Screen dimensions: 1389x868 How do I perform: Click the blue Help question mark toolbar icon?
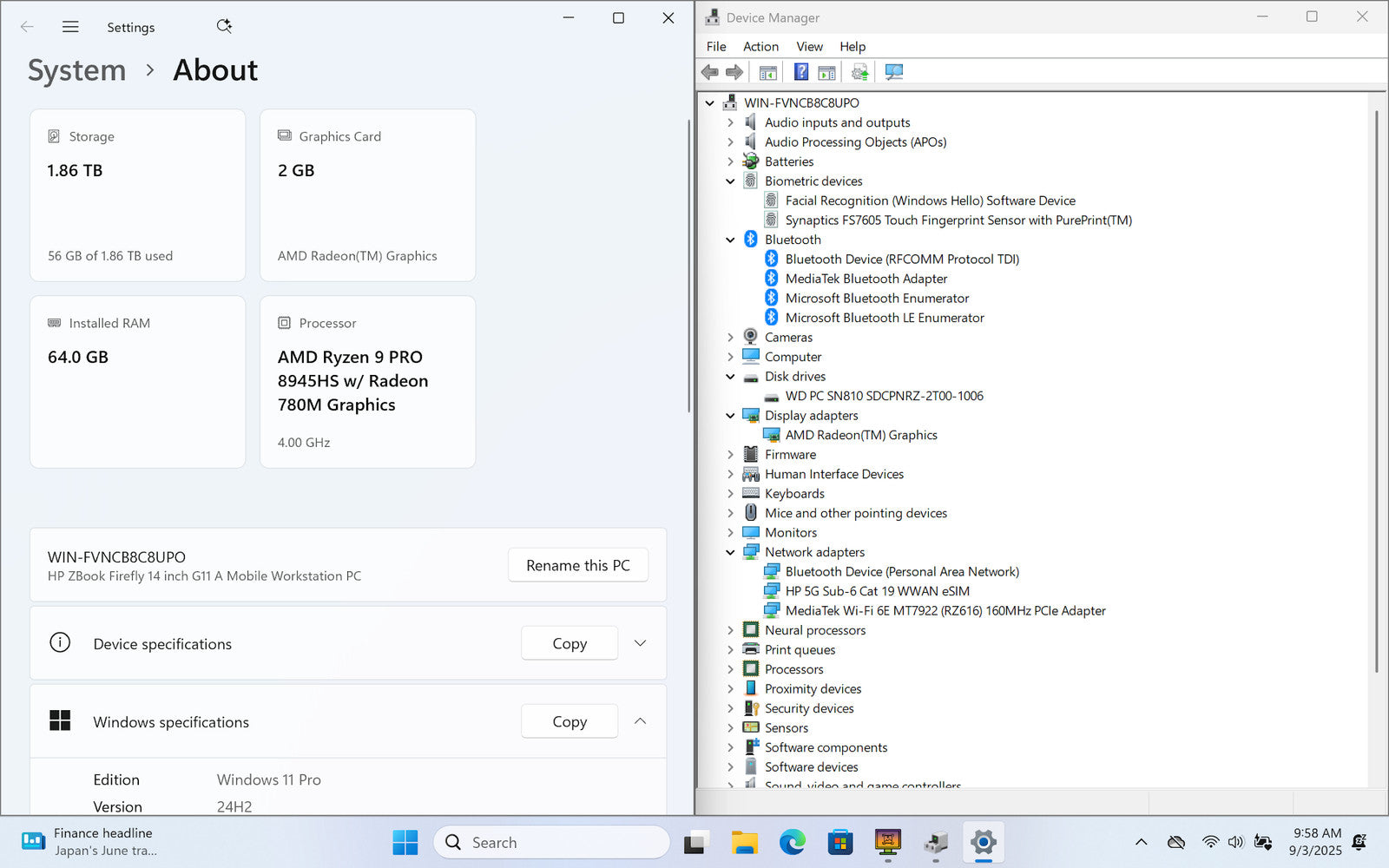point(801,72)
